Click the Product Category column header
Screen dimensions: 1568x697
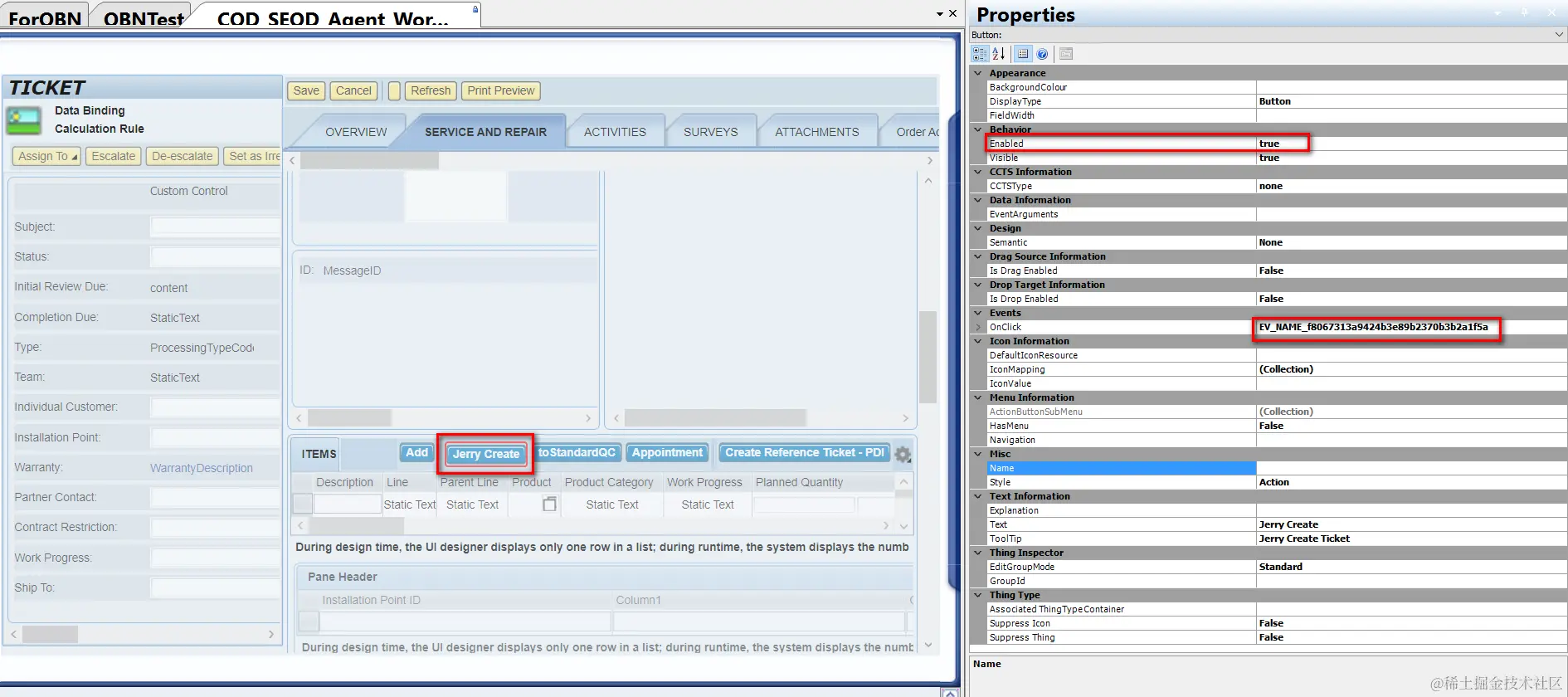[x=609, y=482]
